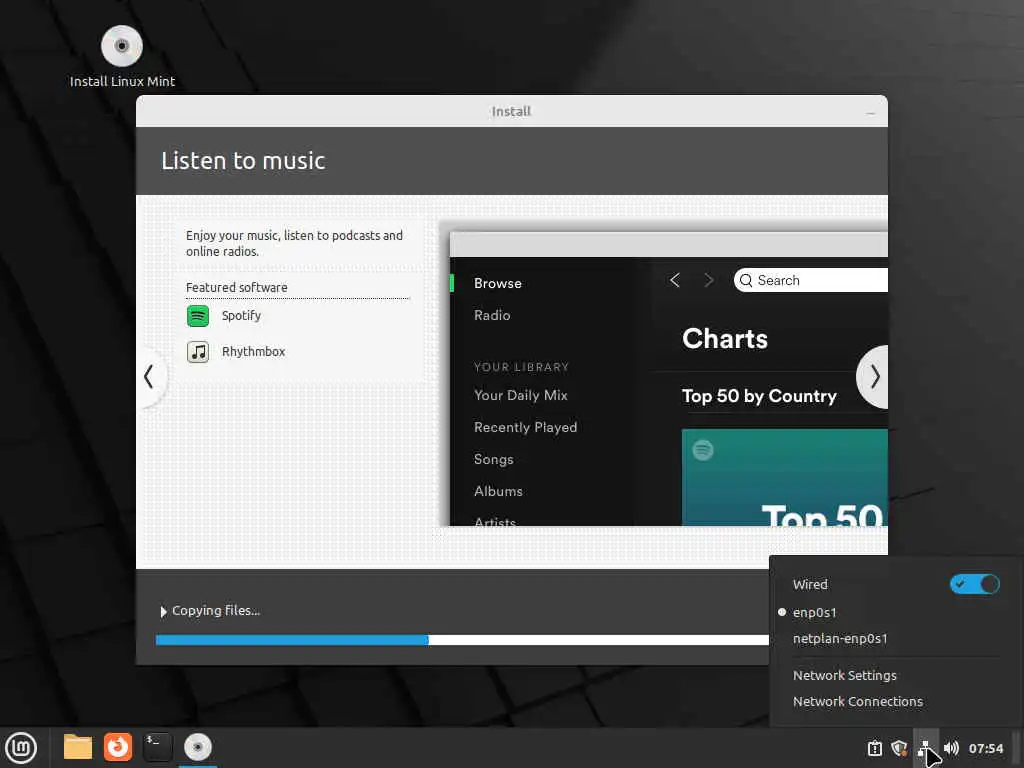Toggle the Wired network switch off
The height and width of the screenshot is (768, 1024).
[974, 584]
